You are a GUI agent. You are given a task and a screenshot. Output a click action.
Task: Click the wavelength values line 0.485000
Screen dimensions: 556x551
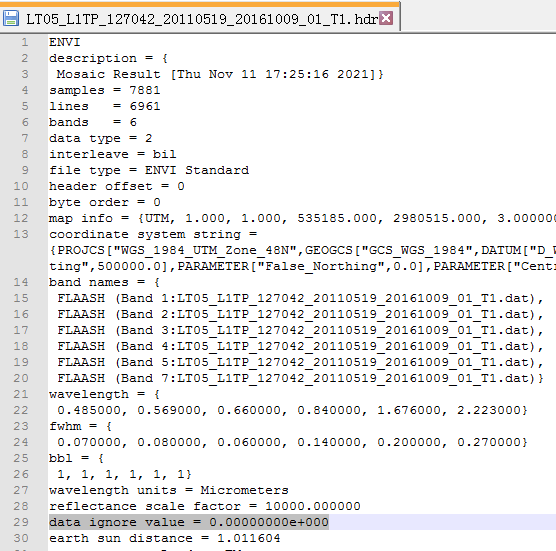293,410
